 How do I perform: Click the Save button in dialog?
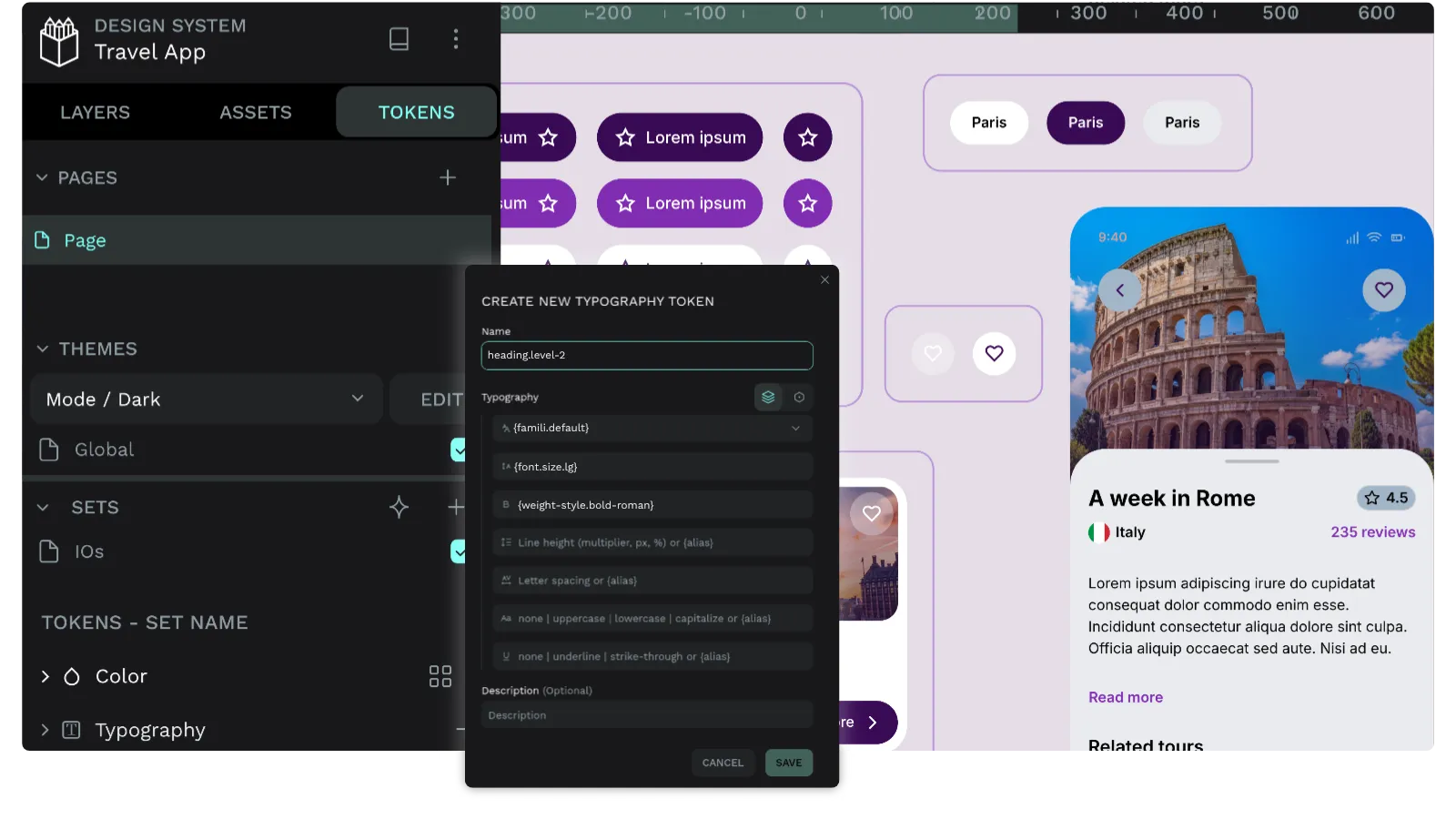(x=789, y=763)
